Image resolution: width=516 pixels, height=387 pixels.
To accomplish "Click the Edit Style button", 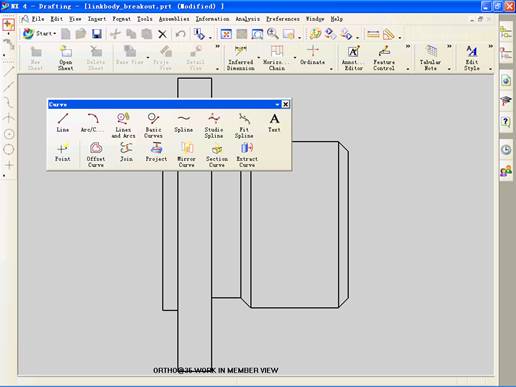I will (x=472, y=58).
